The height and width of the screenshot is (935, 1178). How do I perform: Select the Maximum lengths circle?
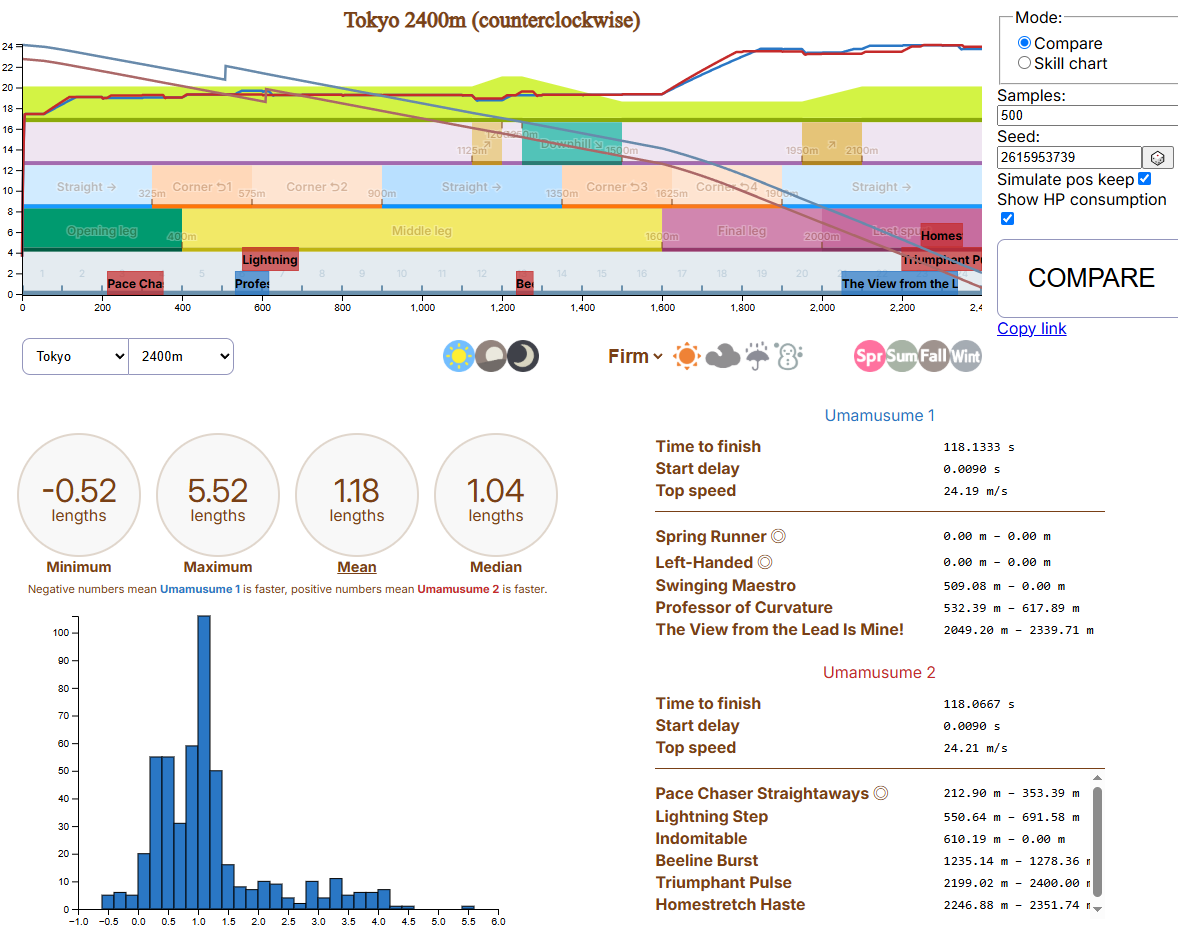[218, 495]
